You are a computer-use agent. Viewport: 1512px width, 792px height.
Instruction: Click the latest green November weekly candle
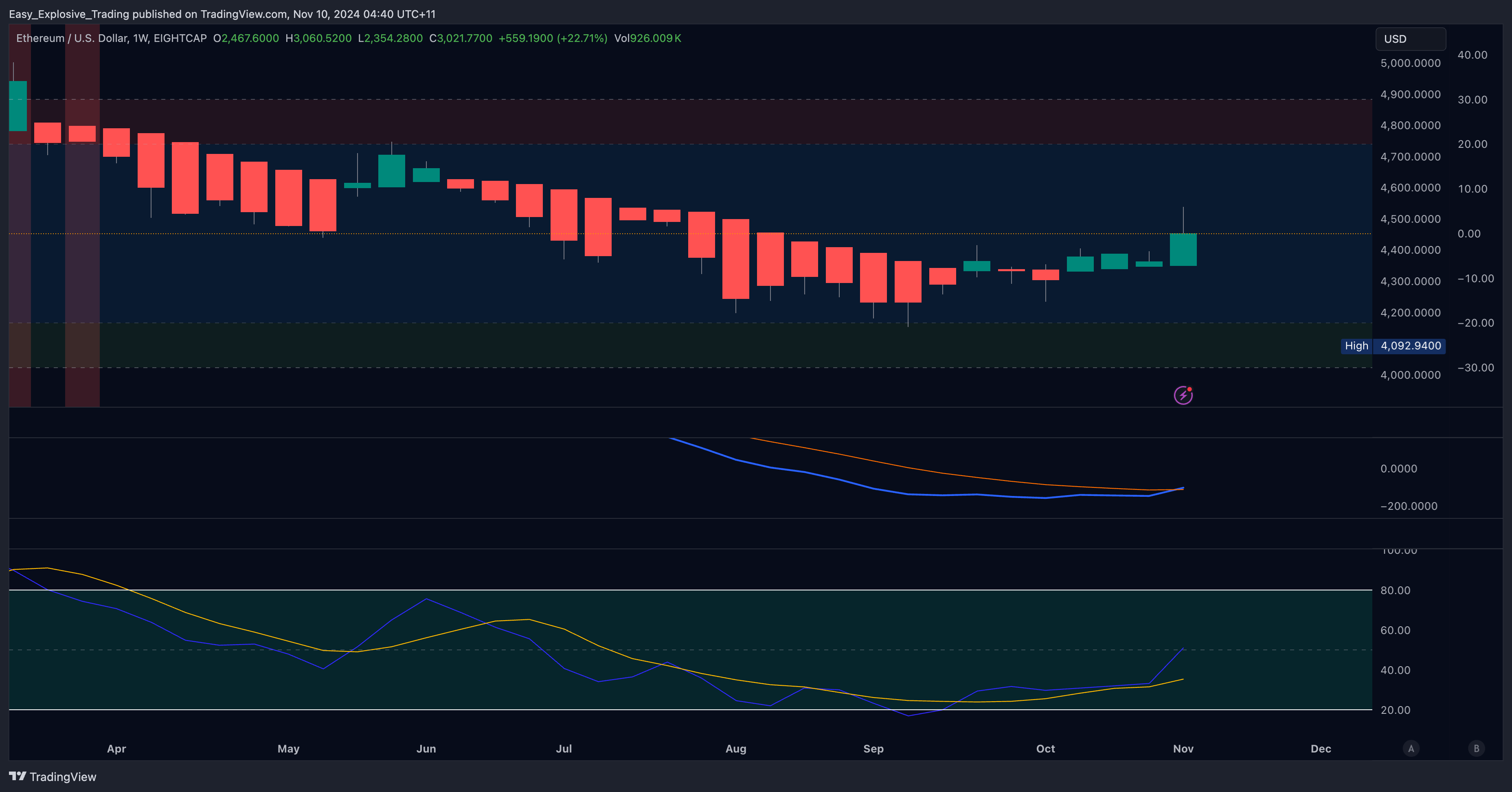point(1183,250)
